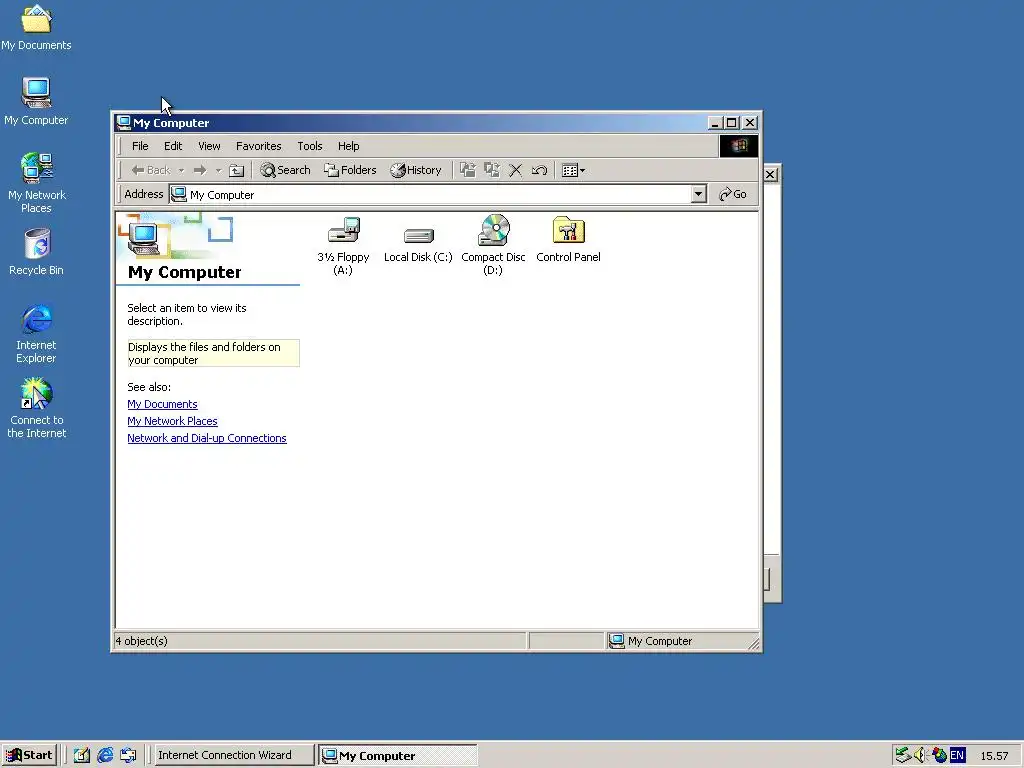
Task: Click the "4 object(s)" status bar text
Action: (142, 641)
